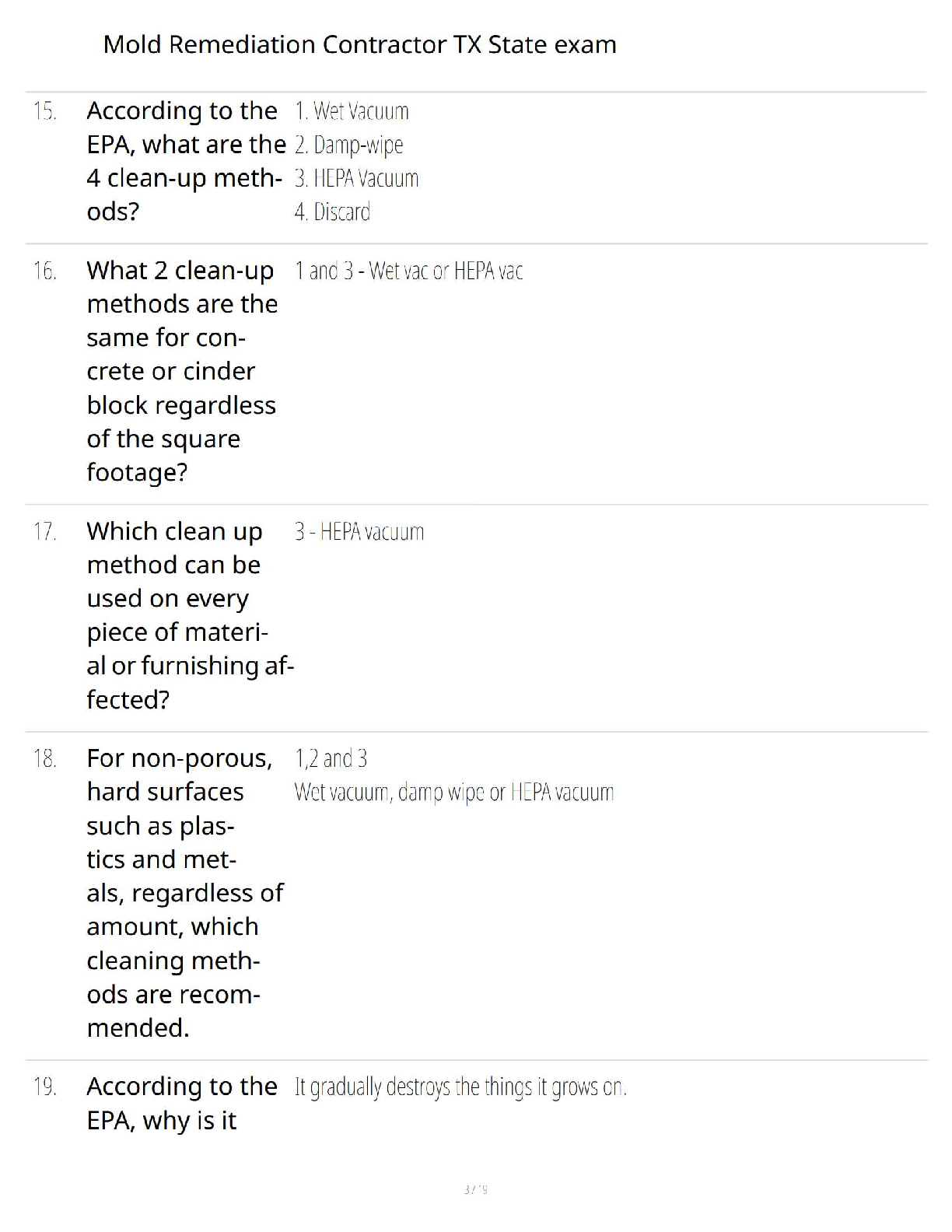The height and width of the screenshot is (1232, 952).
Task: Click answer '1 and 3 - Wet vac or HEPA vac'
Action: tap(408, 271)
